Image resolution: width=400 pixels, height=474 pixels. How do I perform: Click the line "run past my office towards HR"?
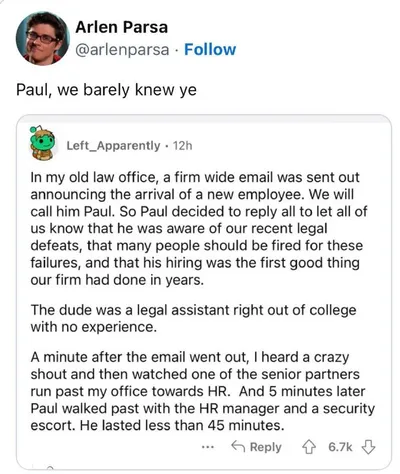198,391
